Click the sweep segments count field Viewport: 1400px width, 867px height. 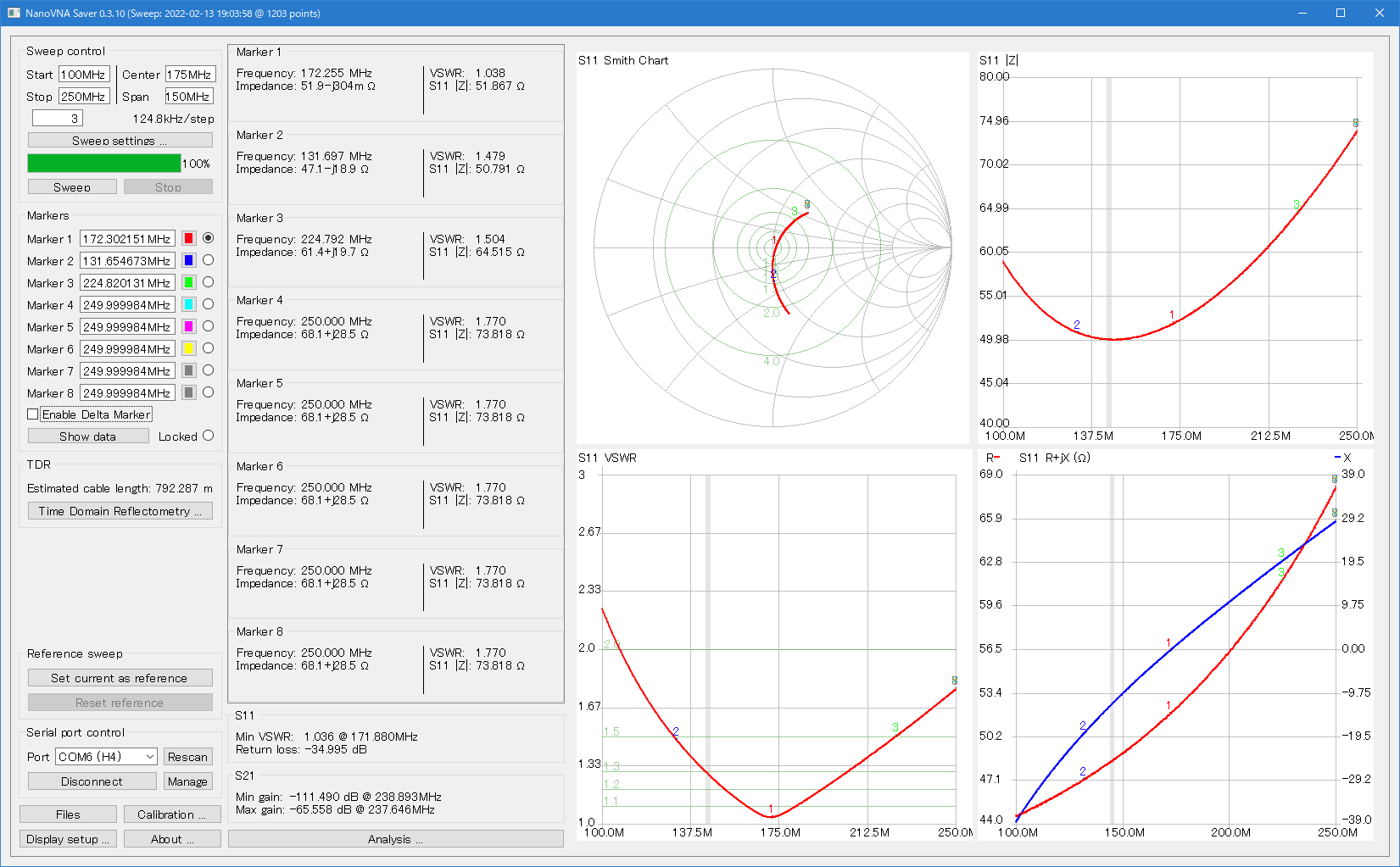pyautogui.click(x=58, y=119)
